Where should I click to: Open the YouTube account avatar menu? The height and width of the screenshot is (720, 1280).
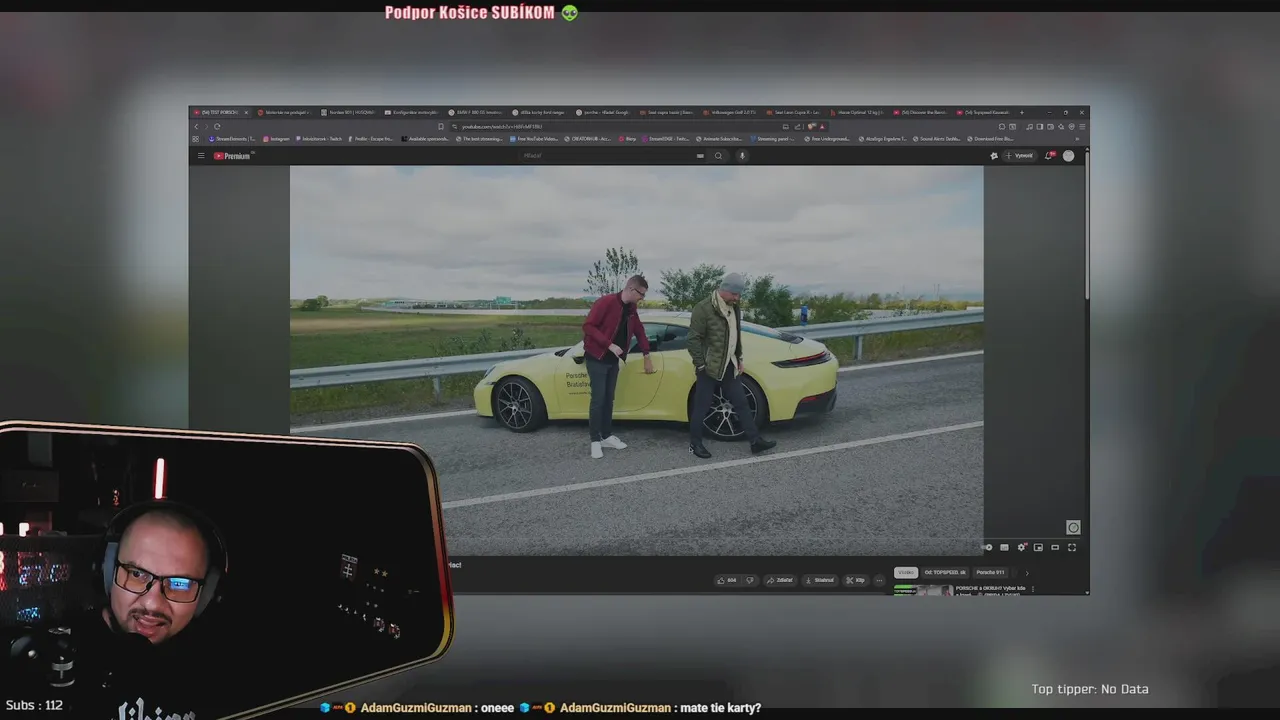tap(1068, 156)
